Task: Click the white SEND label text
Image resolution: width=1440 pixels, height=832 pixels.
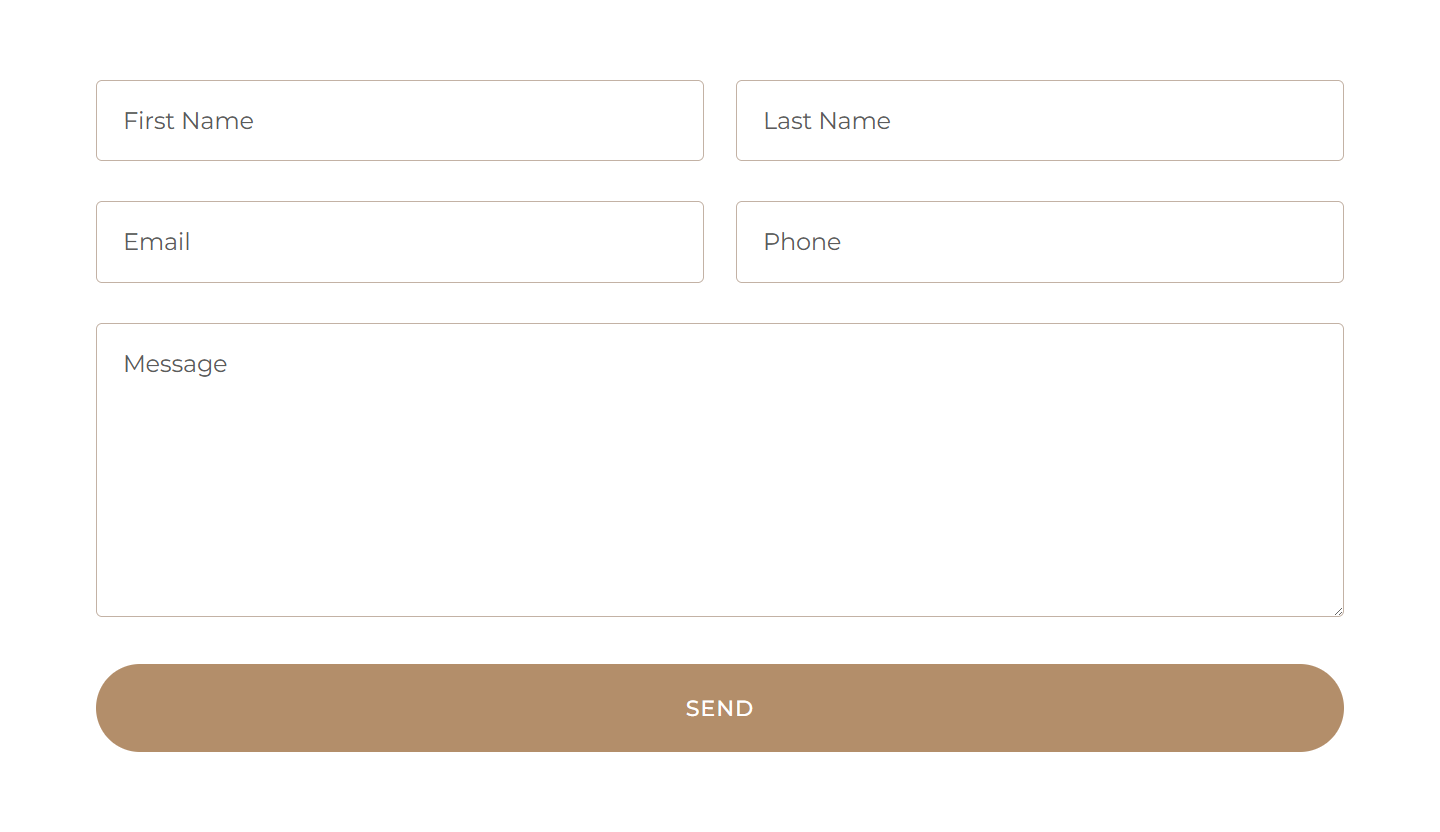Action: tap(719, 708)
